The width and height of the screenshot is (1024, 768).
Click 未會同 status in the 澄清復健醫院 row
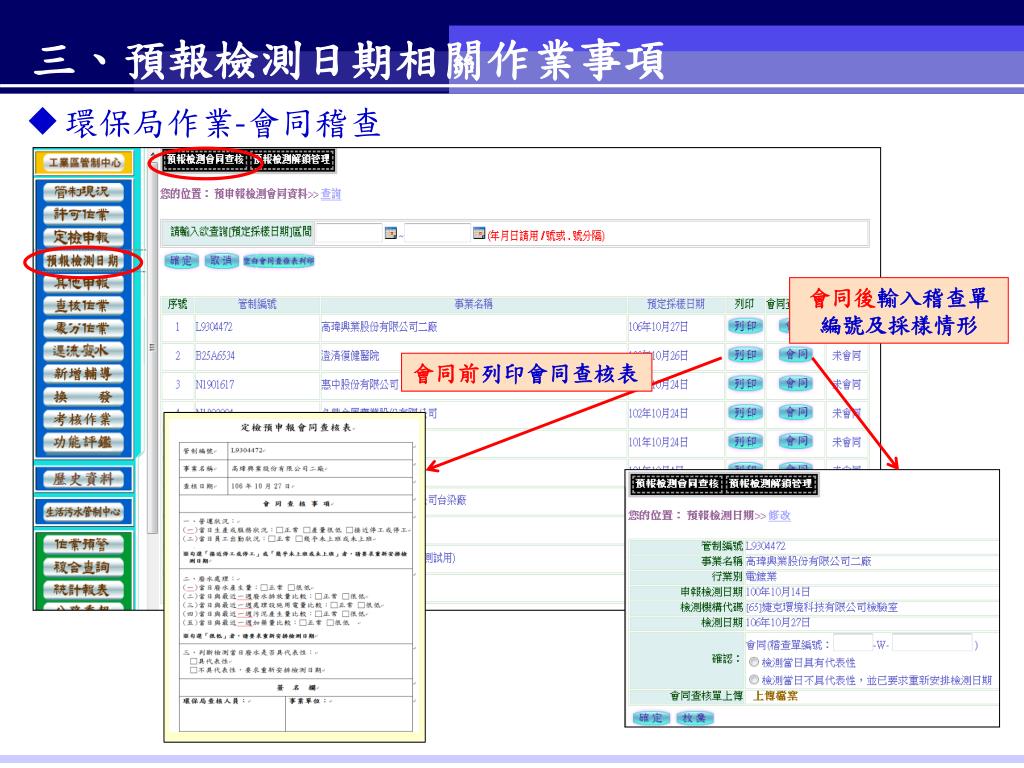pyautogui.click(x=846, y=356)
